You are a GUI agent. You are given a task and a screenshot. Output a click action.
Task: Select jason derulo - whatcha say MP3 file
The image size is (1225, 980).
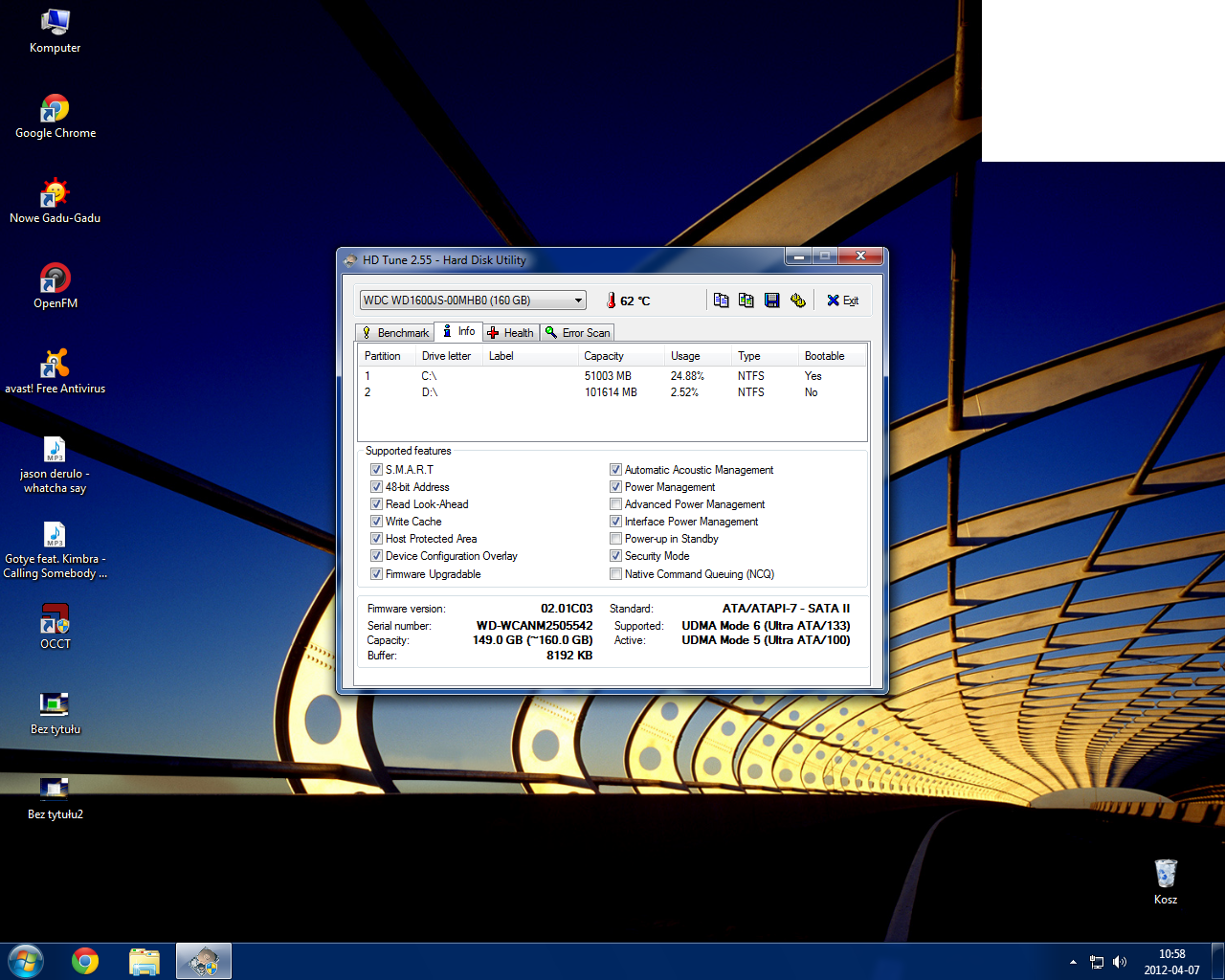click(x=55, y=465)
